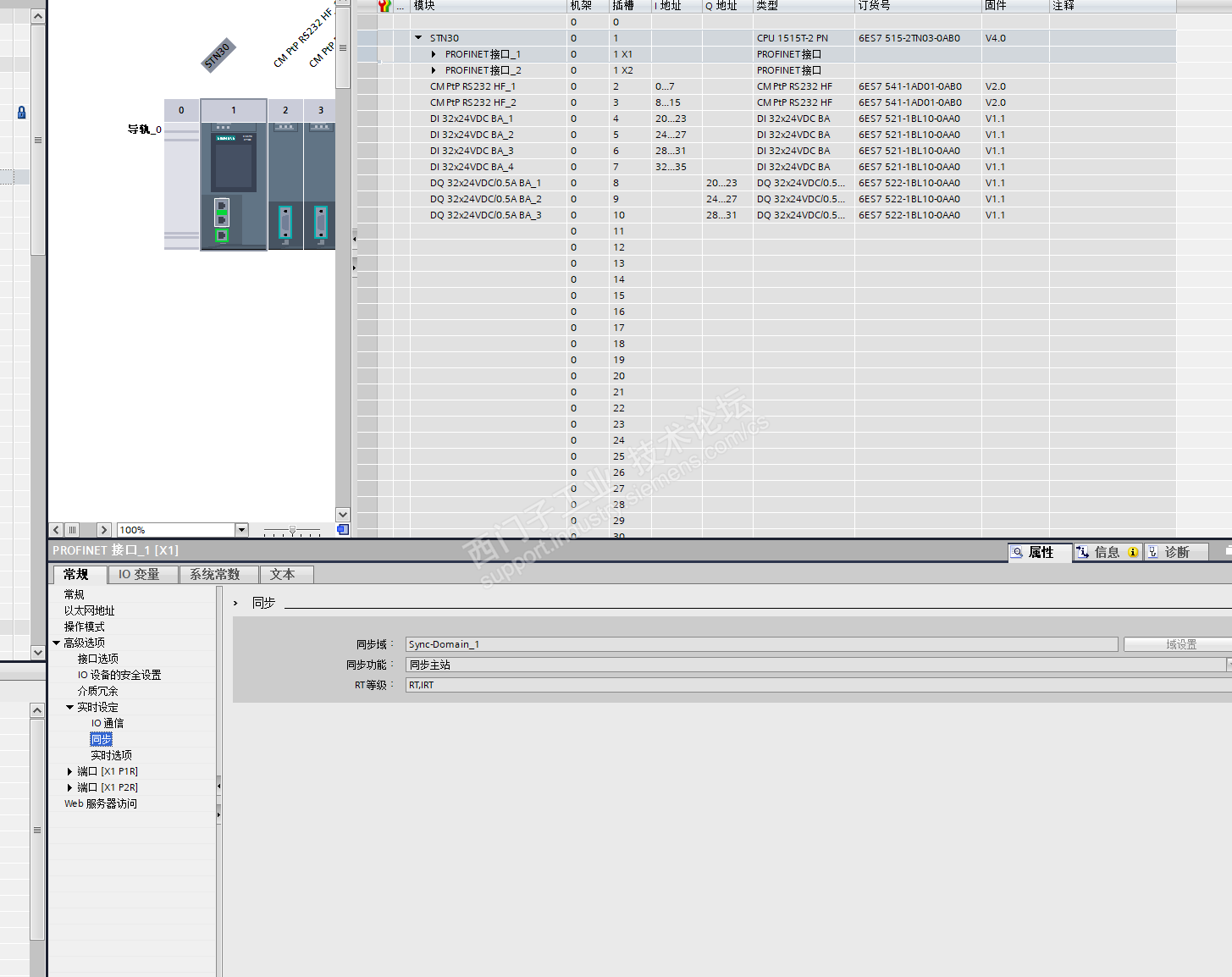Click the device view scroll-left arrow
The height and width of the screenshot is (977, 1232).
[57, 530]
